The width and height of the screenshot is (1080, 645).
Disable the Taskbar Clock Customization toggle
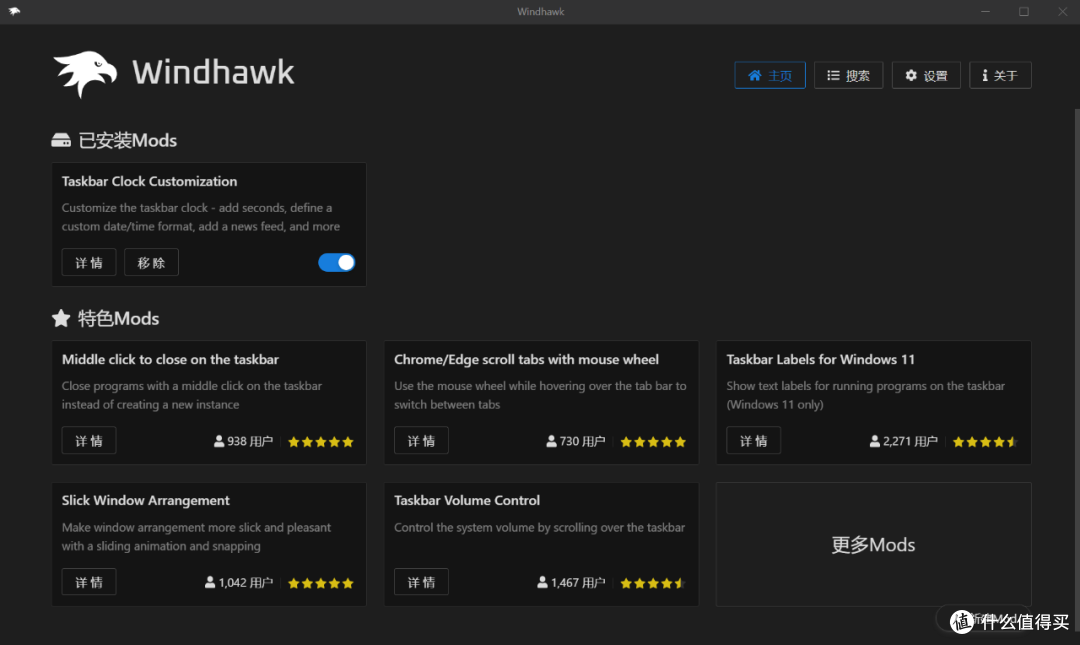click(x=336, y=261)
